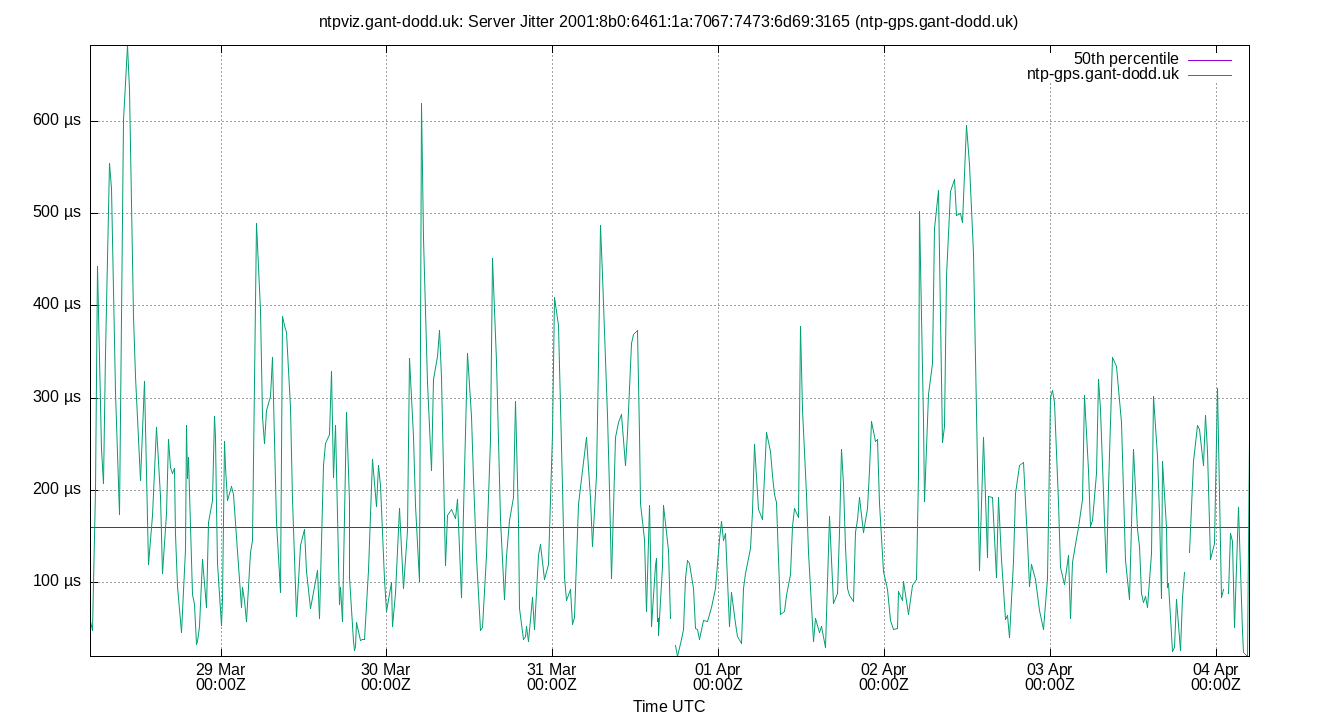Select the 31 Mar 00:00Z tick label
The image size is (1340, 720).
point(551,676)
